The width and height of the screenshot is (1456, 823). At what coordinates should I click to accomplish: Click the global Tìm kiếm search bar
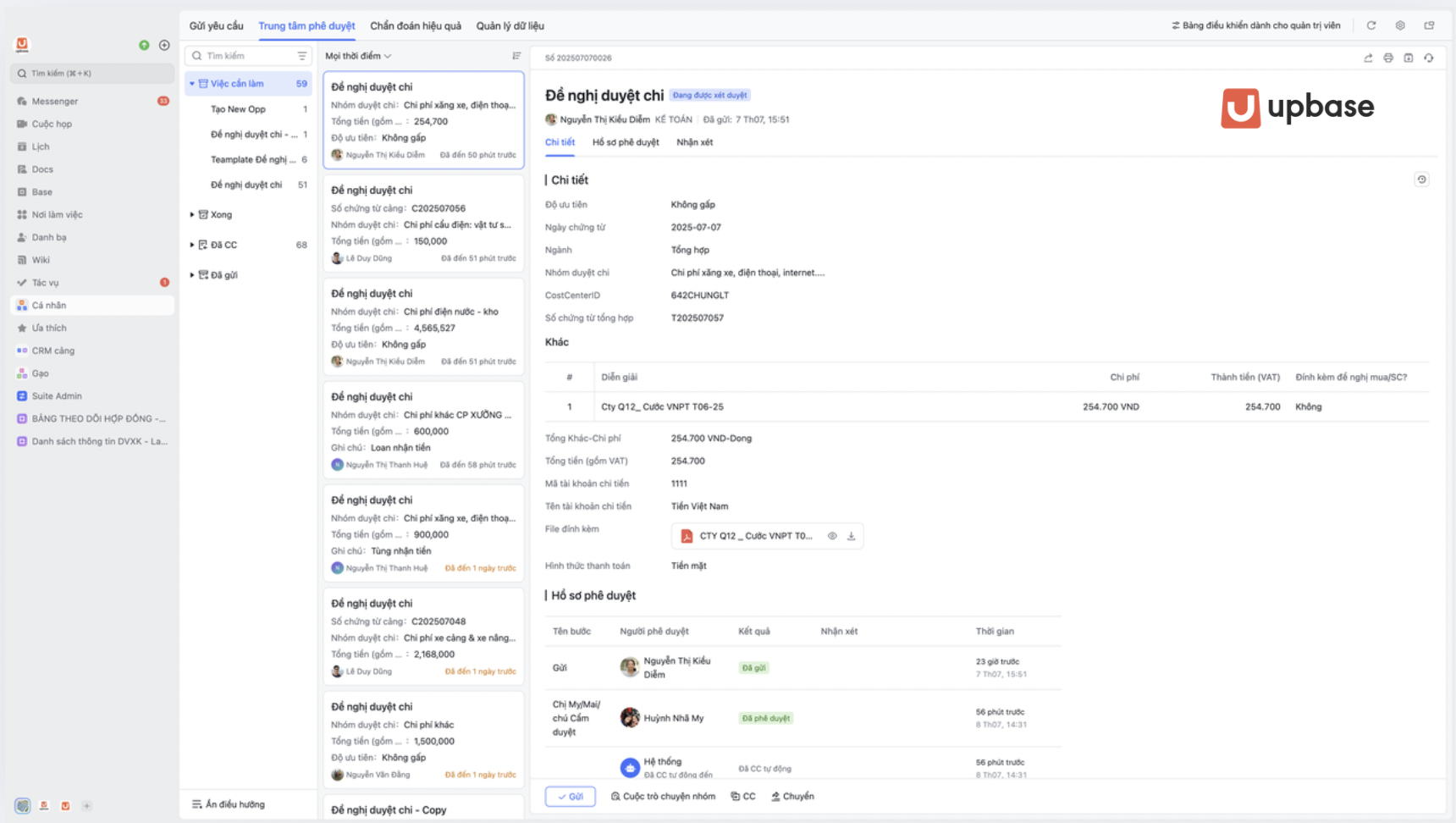pos(91,74)
